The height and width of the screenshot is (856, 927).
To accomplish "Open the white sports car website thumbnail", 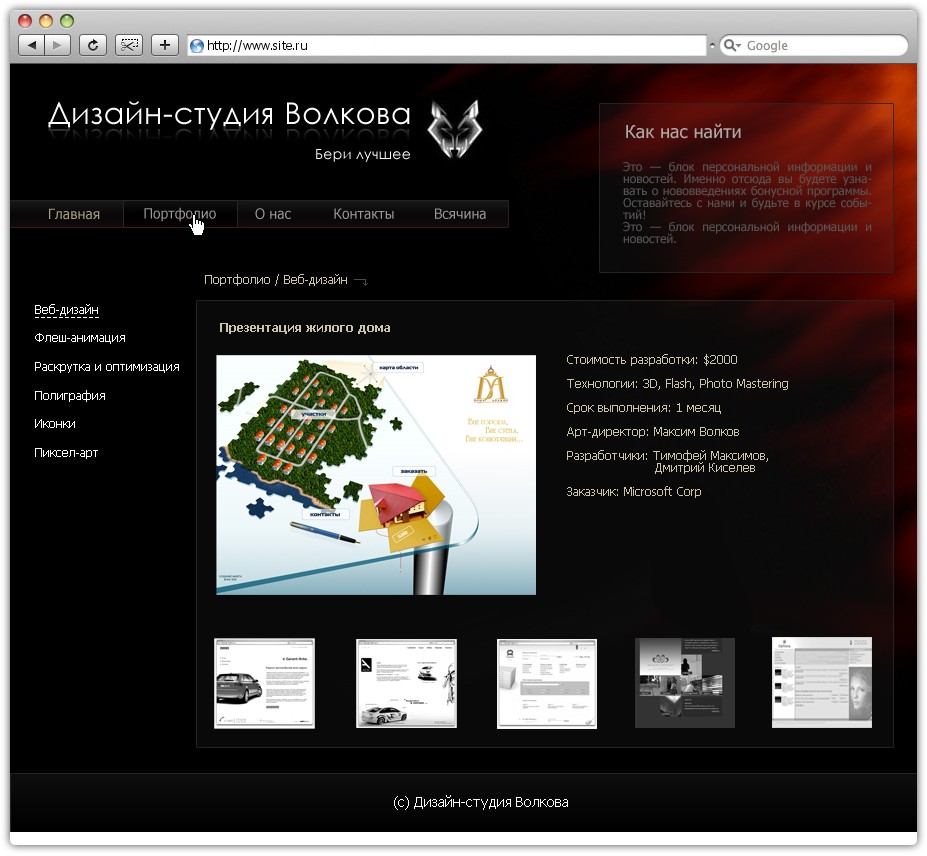I will pos(406,683).
